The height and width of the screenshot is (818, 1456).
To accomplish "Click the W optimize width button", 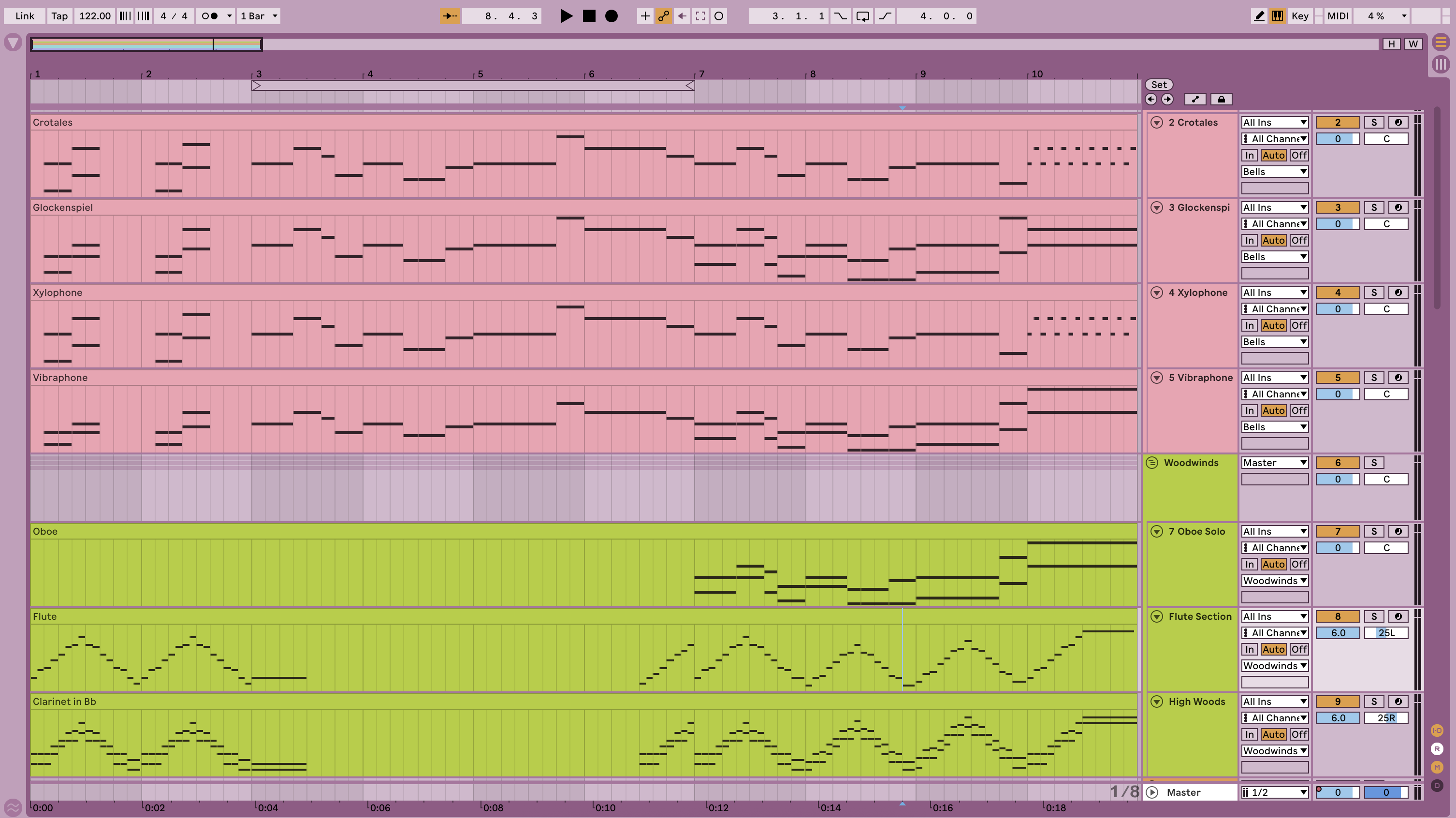I will tap(1413, 44).
